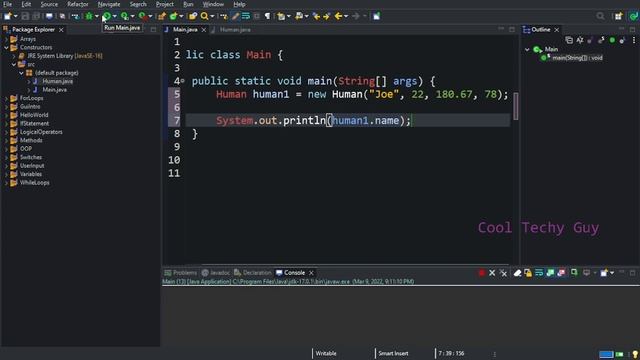Open dropdown arrow next to Run button
The height and width of the screenshot is (360, 640).
tap(115, 16)
